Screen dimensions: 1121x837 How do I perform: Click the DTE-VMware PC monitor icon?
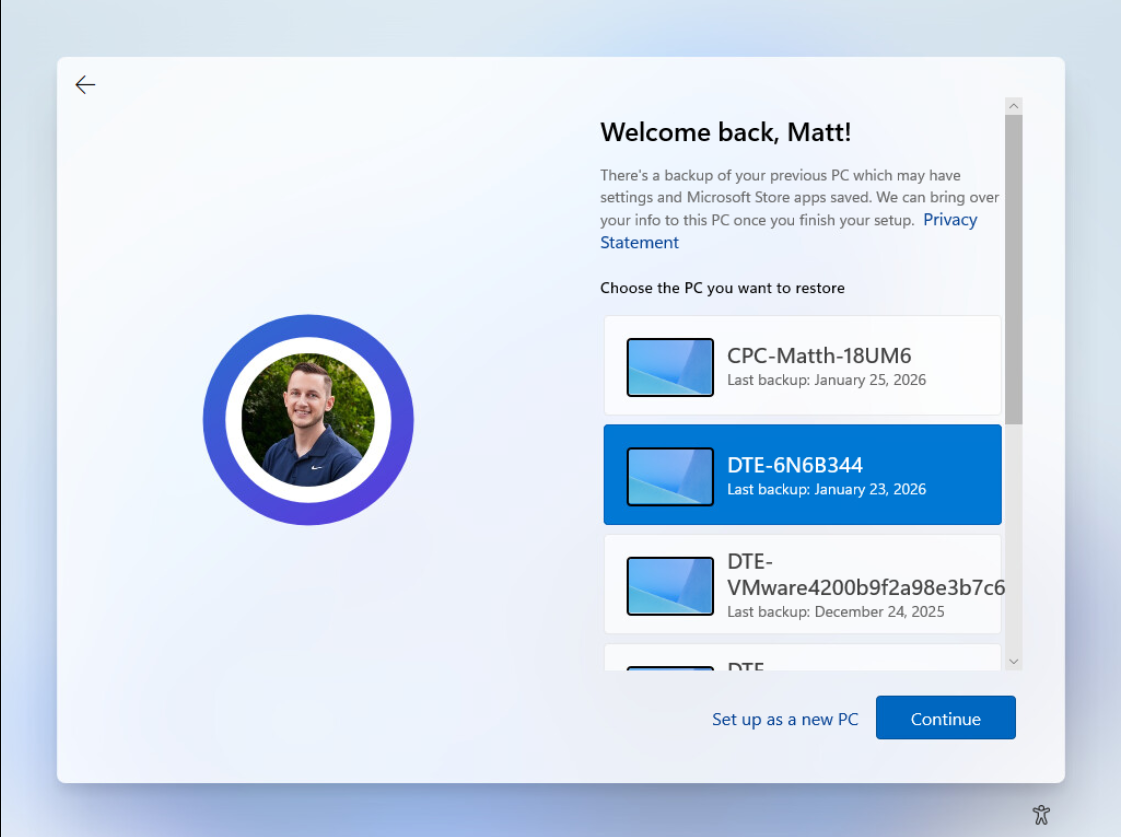pyautogui.click(x=670, y=585)
